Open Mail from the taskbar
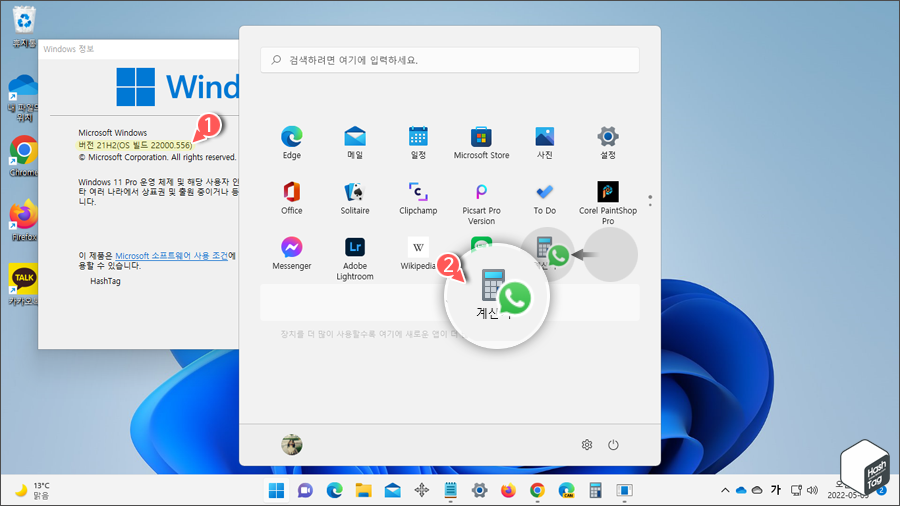Image resolution: width=900 pixels, height=506 pixels. click(x=393, y=491)
